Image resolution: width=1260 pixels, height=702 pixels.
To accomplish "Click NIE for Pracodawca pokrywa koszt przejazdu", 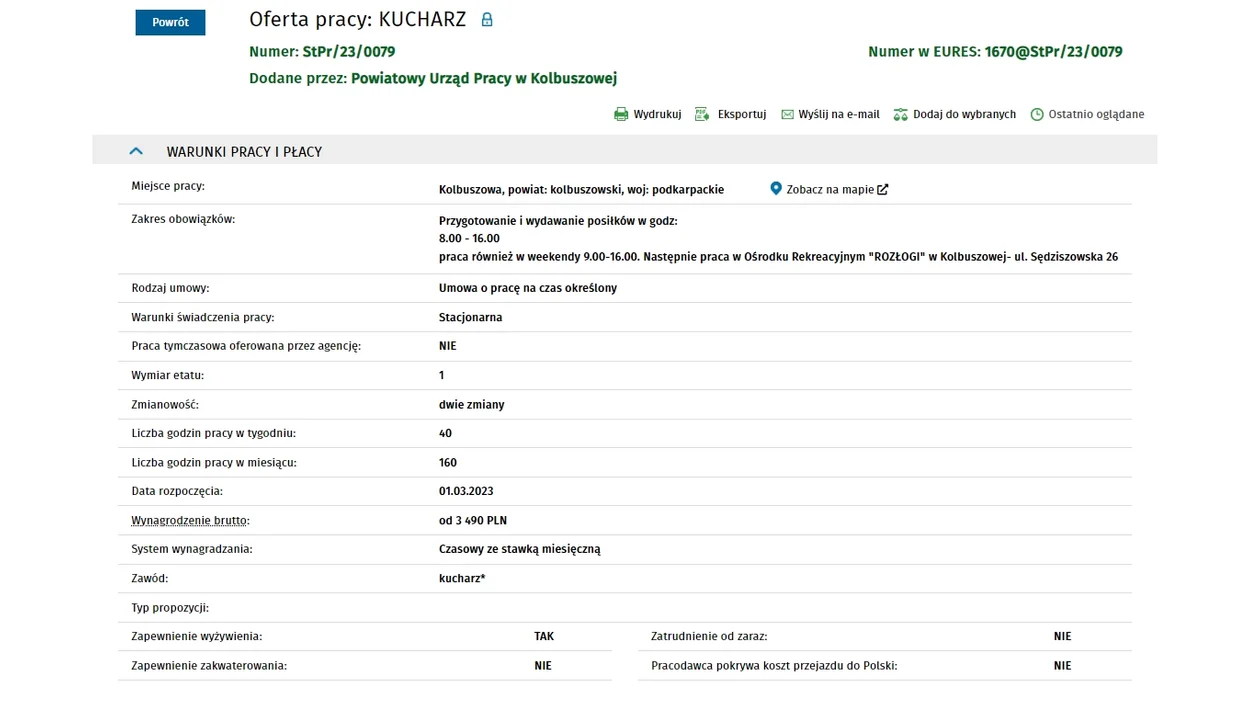I will coord(1062,665).
